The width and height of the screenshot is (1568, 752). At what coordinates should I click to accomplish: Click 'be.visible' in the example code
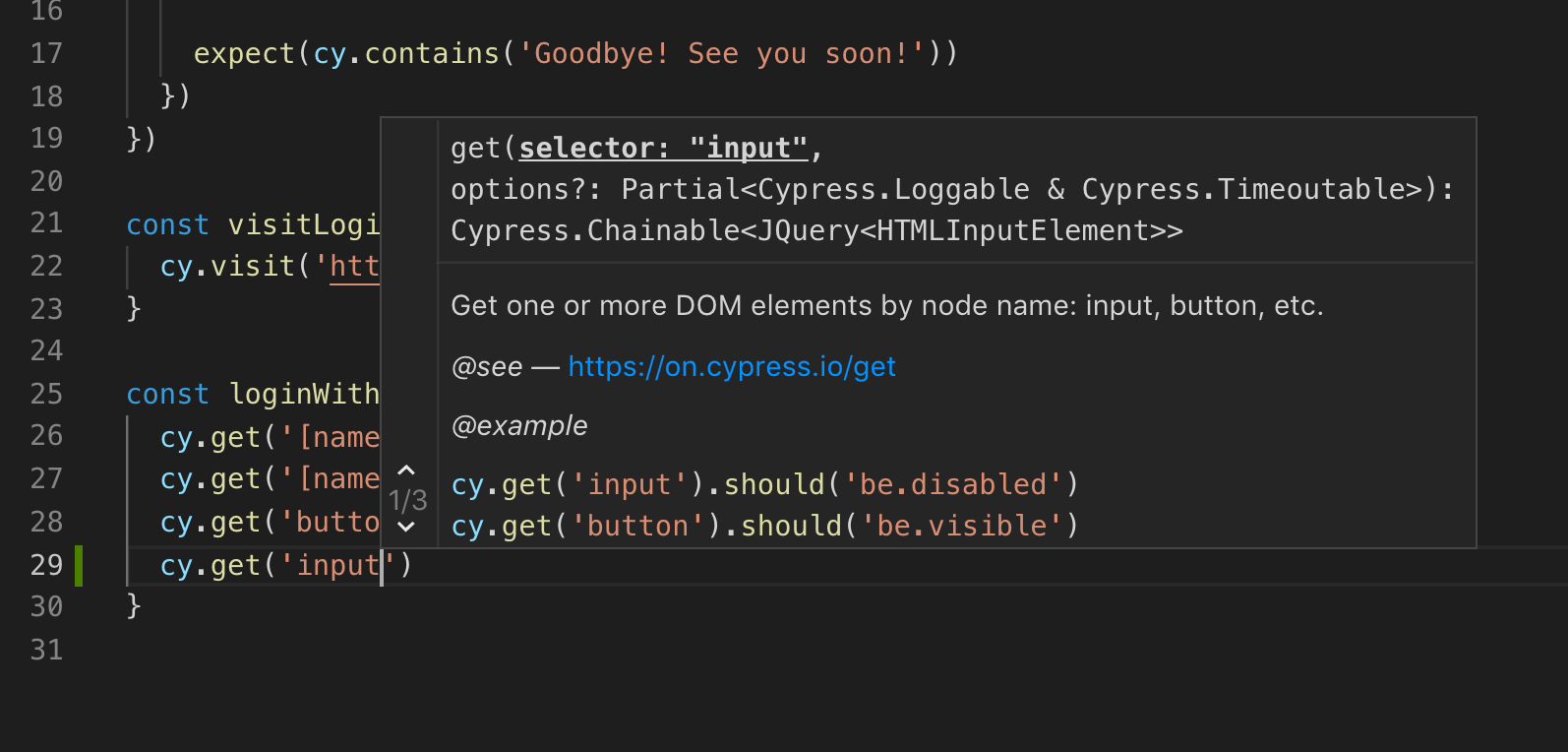[x=961, y=526]
